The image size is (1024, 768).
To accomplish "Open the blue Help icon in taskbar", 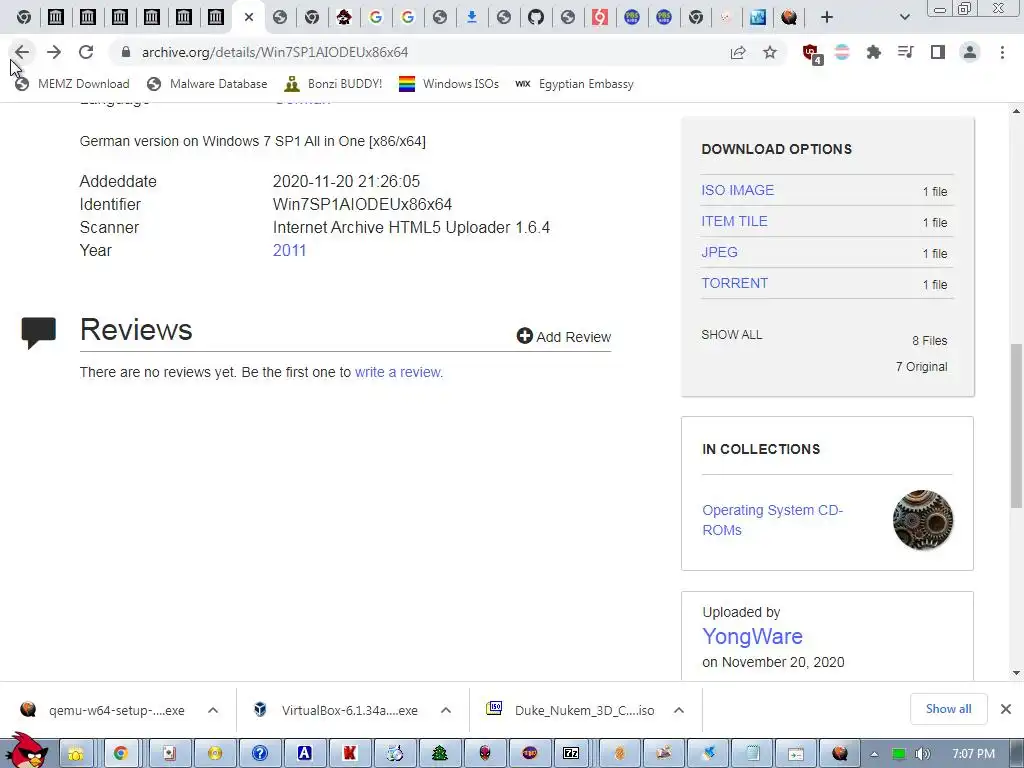I will point(260,753).
